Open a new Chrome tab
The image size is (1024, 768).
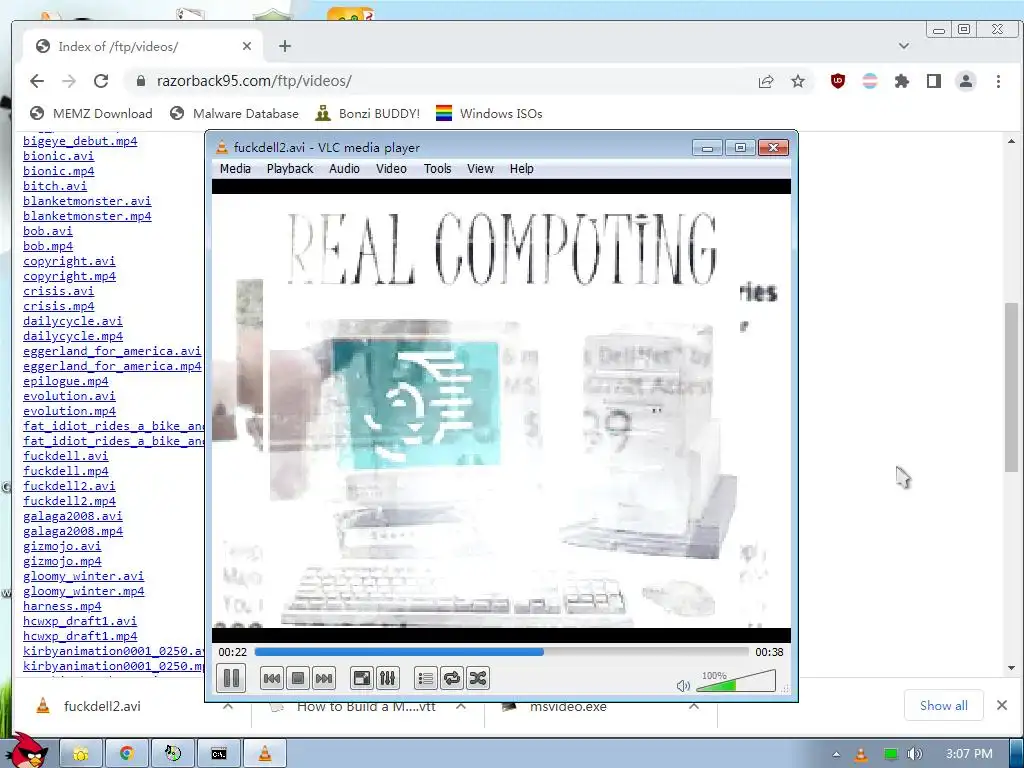click(x=285, y=46)
